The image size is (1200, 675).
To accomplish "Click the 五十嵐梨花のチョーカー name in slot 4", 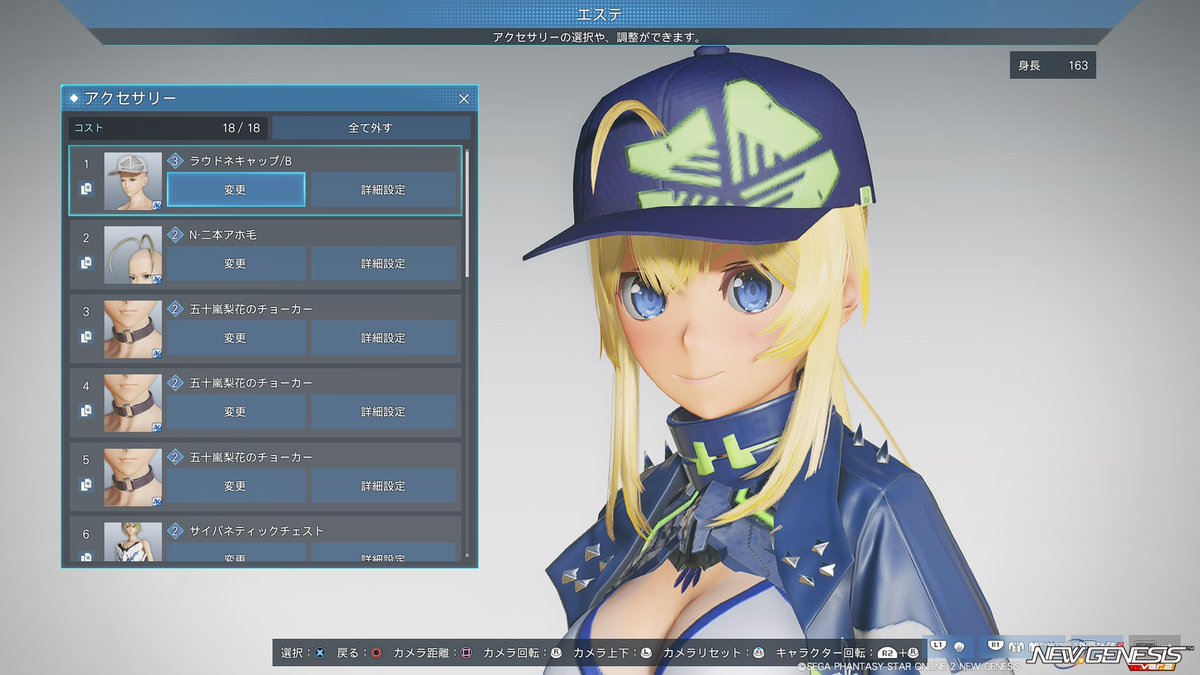I will coord(251,383).
